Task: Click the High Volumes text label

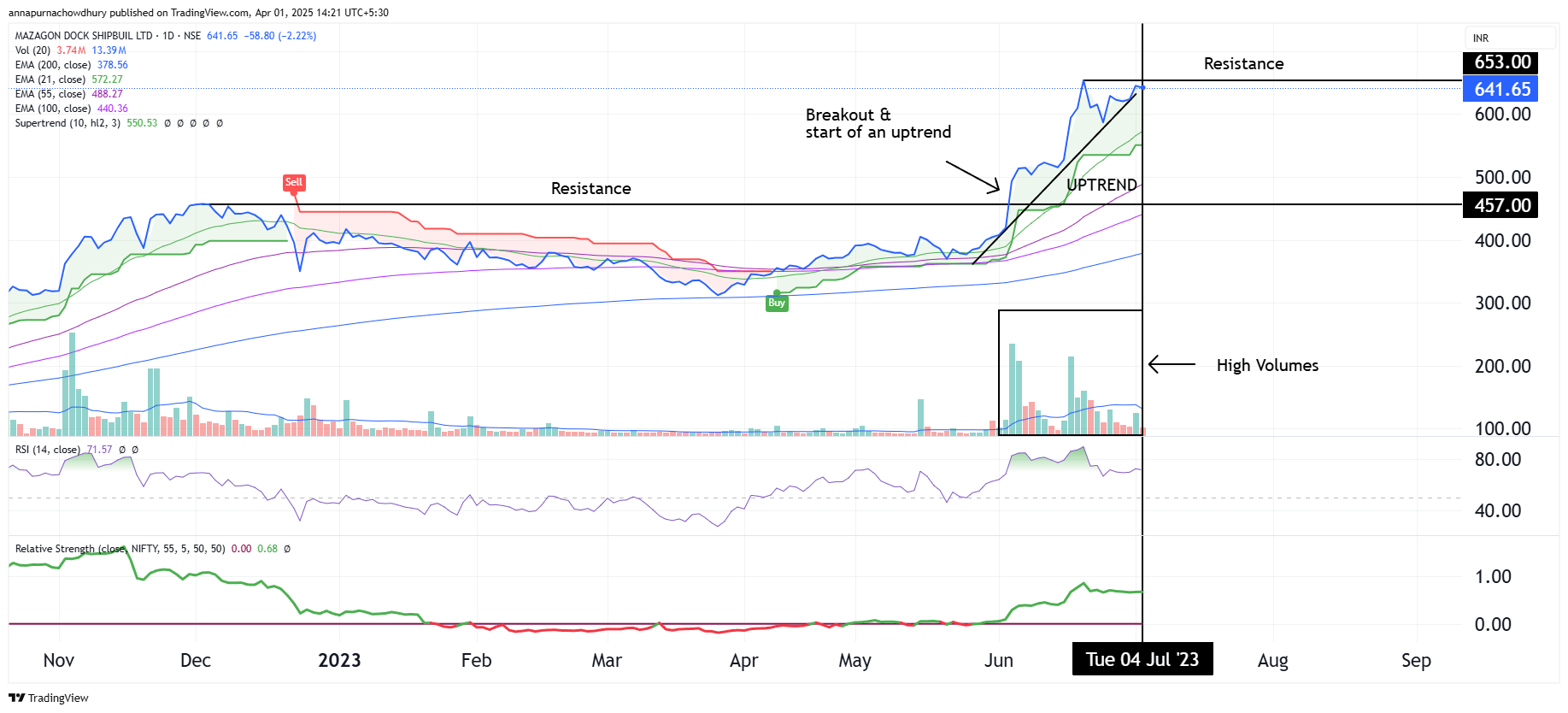Action: pyautogui.click(x=1267, y=365)
